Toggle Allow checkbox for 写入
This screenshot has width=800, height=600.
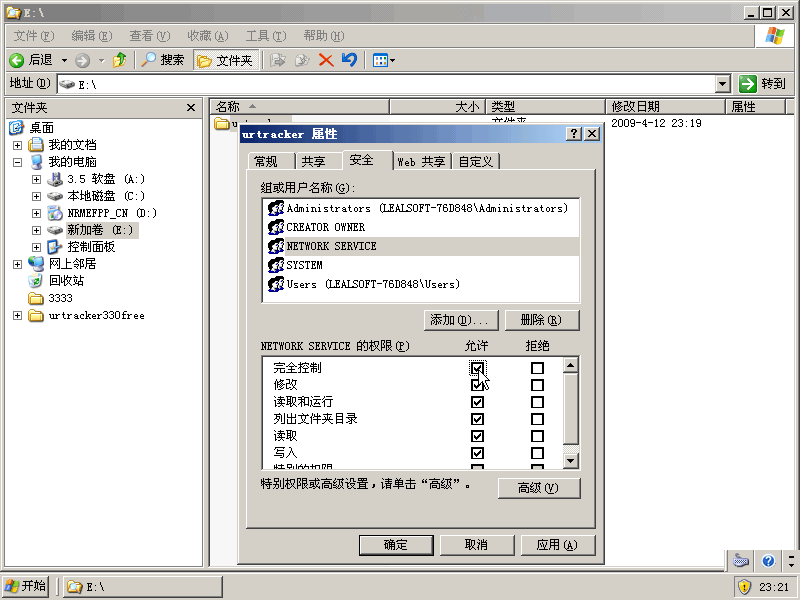click(x=477, y=453)
